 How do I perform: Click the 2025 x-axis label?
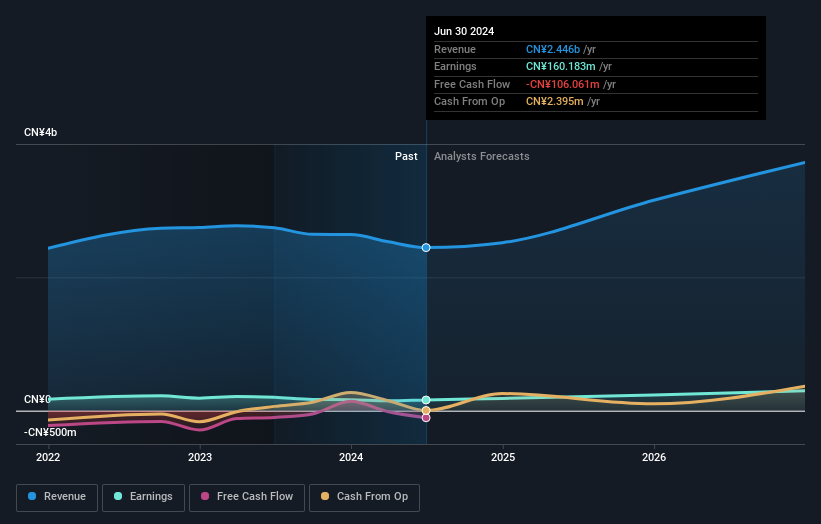503,457
